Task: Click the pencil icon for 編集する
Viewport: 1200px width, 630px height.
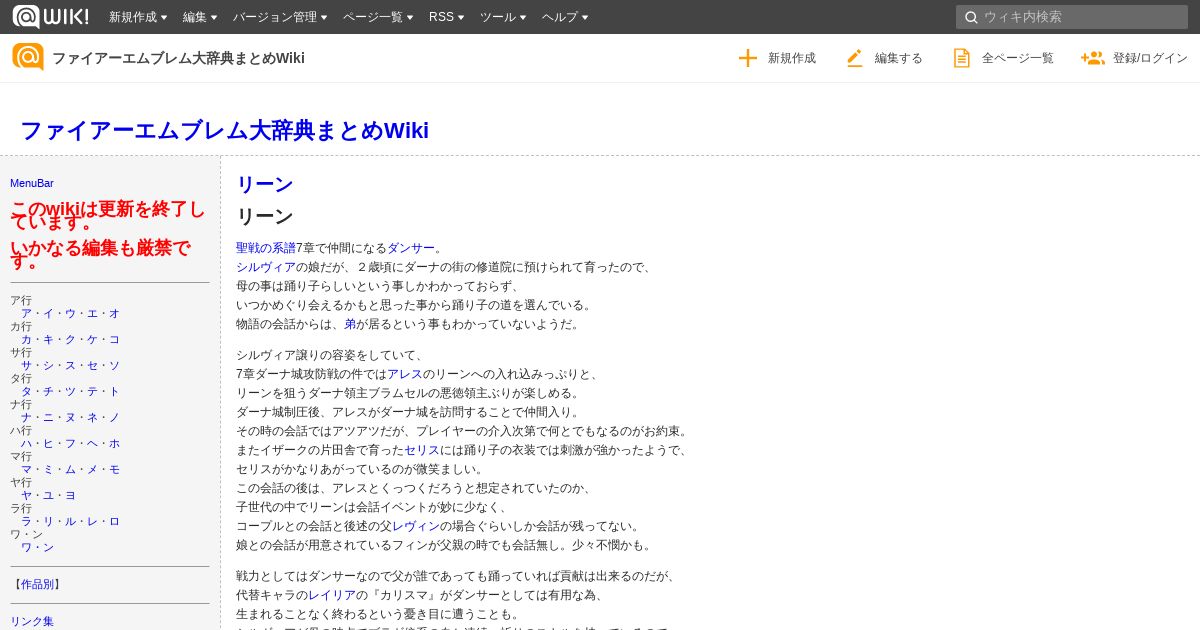Action: pyautogui.click(x=854, y=58)
